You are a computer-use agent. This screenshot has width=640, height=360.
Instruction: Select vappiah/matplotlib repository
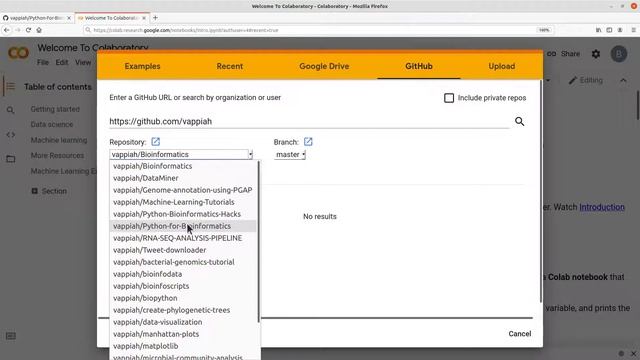pos(183,346)
